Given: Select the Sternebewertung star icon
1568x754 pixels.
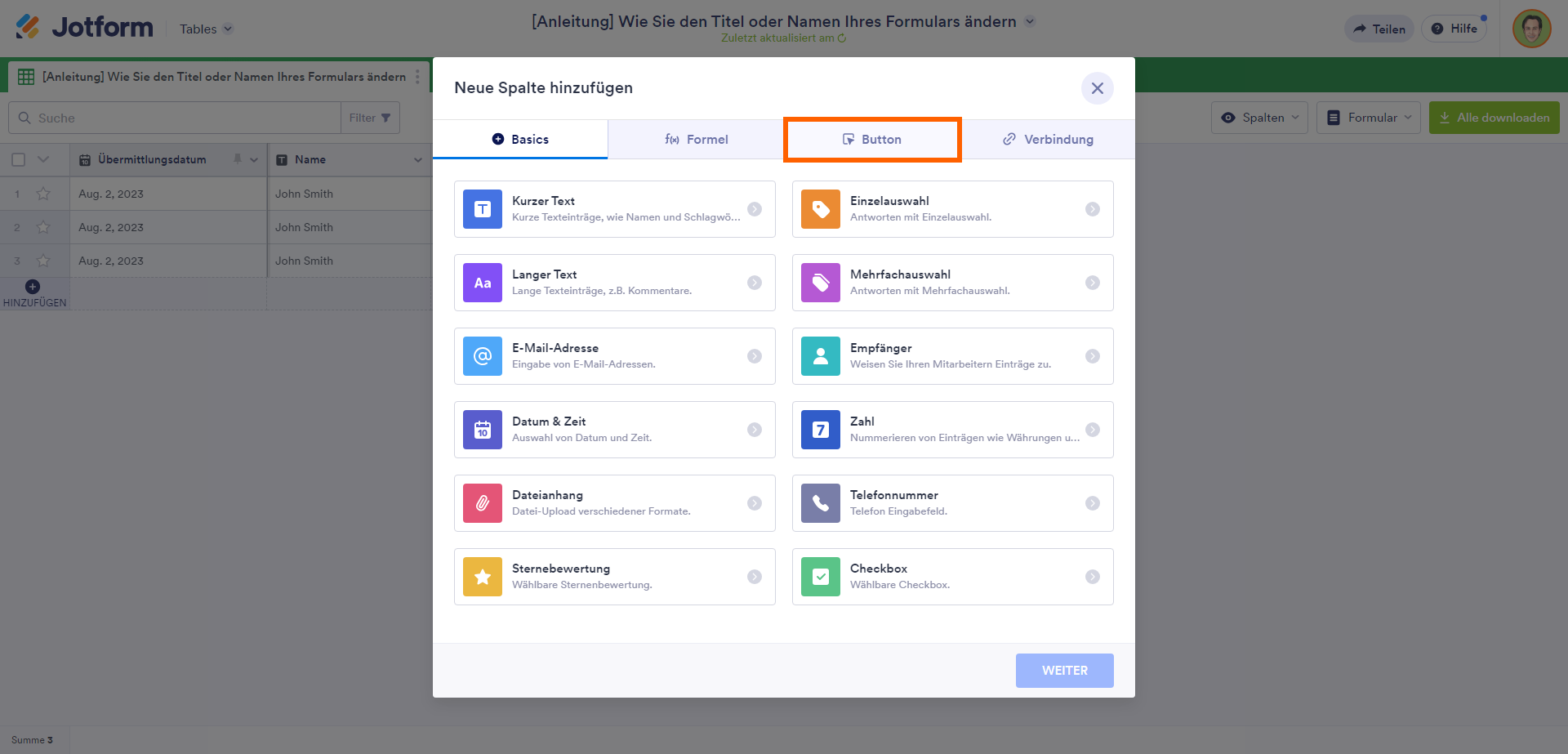Looking at the screenshot, I should (483, 577).
